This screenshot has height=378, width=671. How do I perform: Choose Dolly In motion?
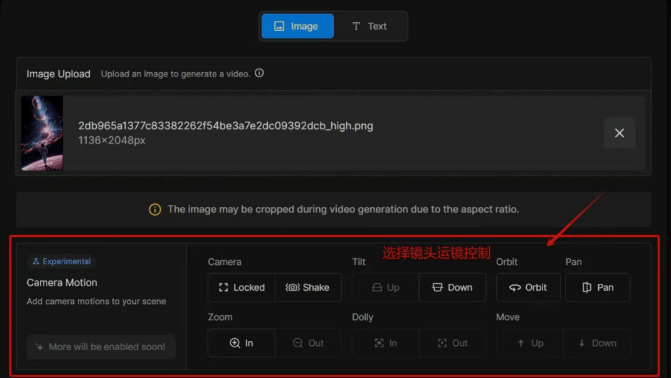386,343
